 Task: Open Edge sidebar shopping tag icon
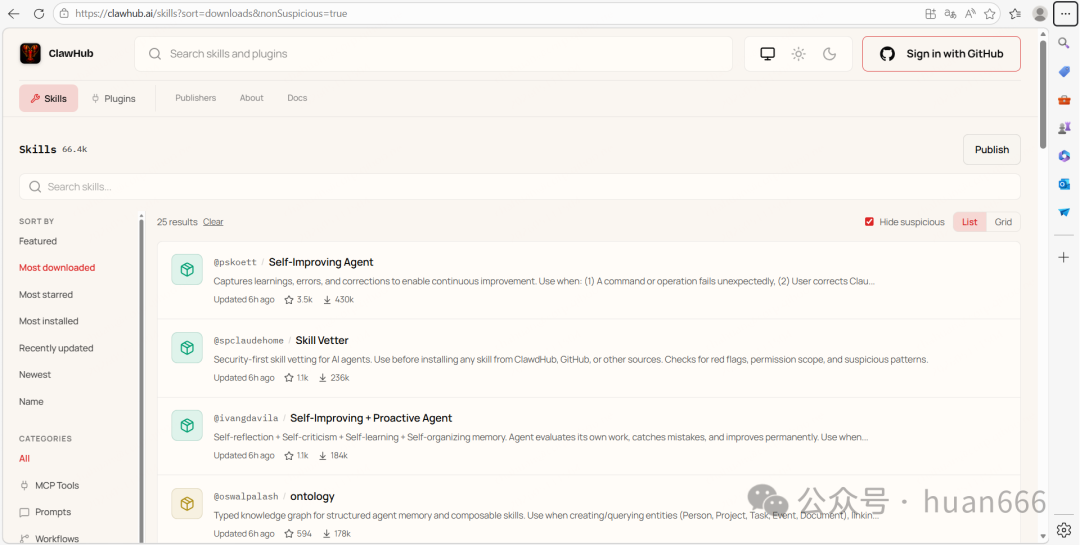[x=1064, y=72]
